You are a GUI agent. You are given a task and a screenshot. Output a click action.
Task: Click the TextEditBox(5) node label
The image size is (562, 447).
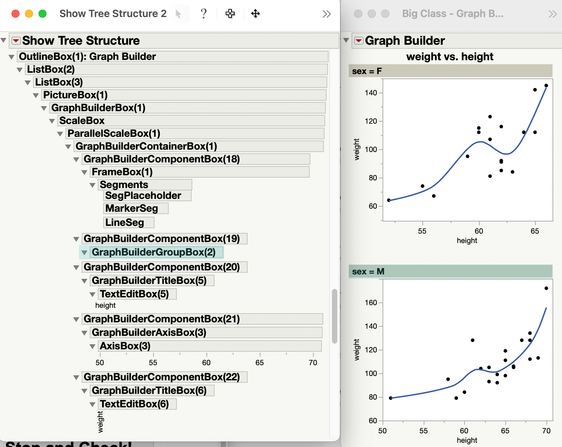(x=134, y=294)
